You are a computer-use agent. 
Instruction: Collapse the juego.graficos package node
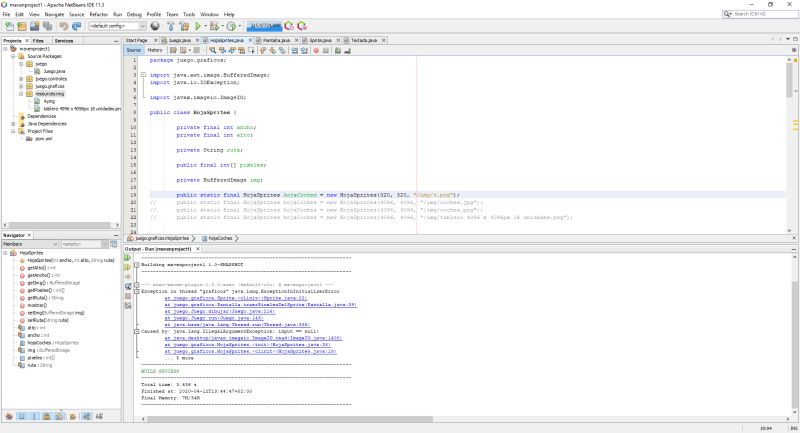pos(21,86)
